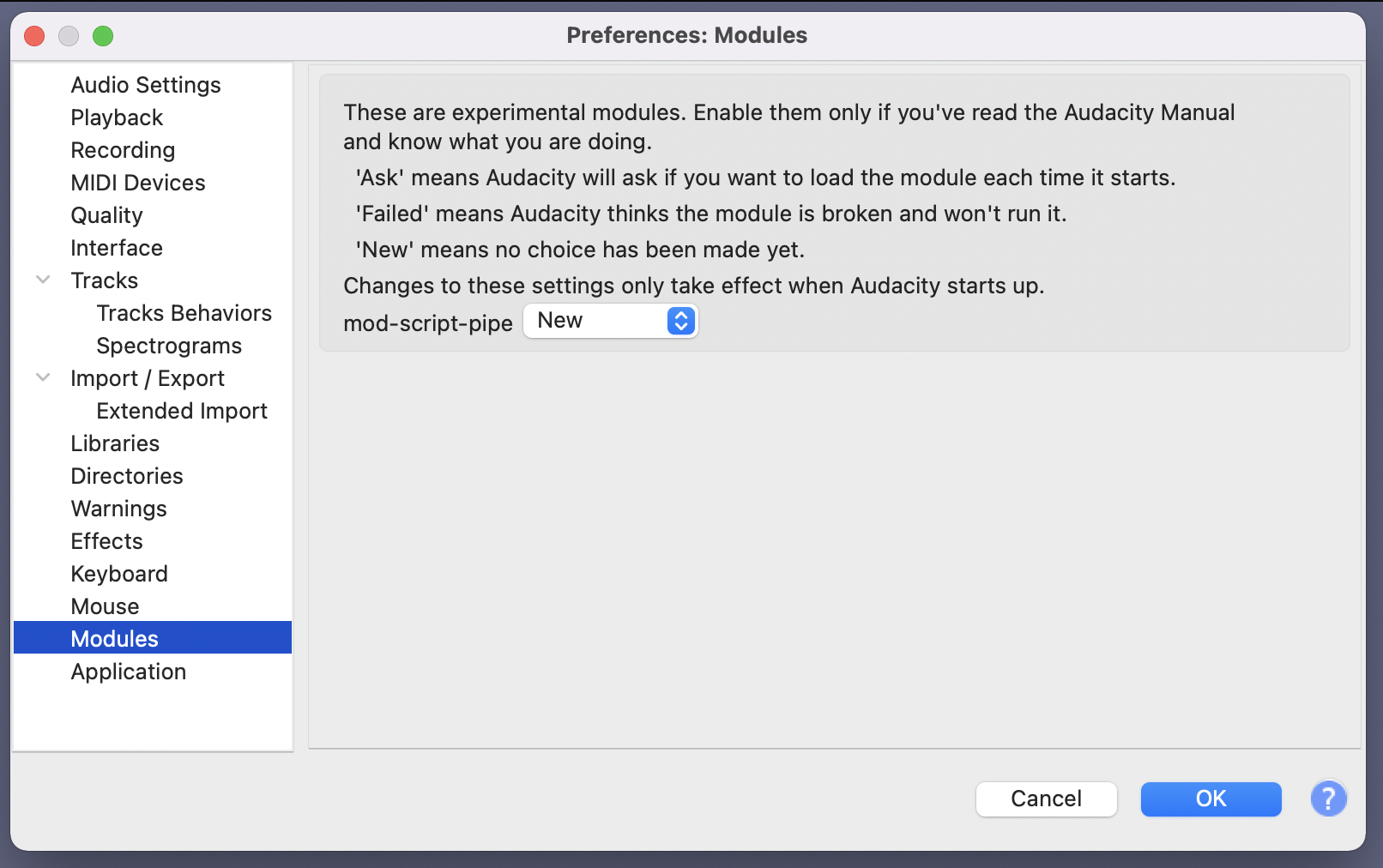Image resolution: width=1383 pixels, height=868 pixels.
Task: Switch to Quality preferences
Action: (106, 215)
